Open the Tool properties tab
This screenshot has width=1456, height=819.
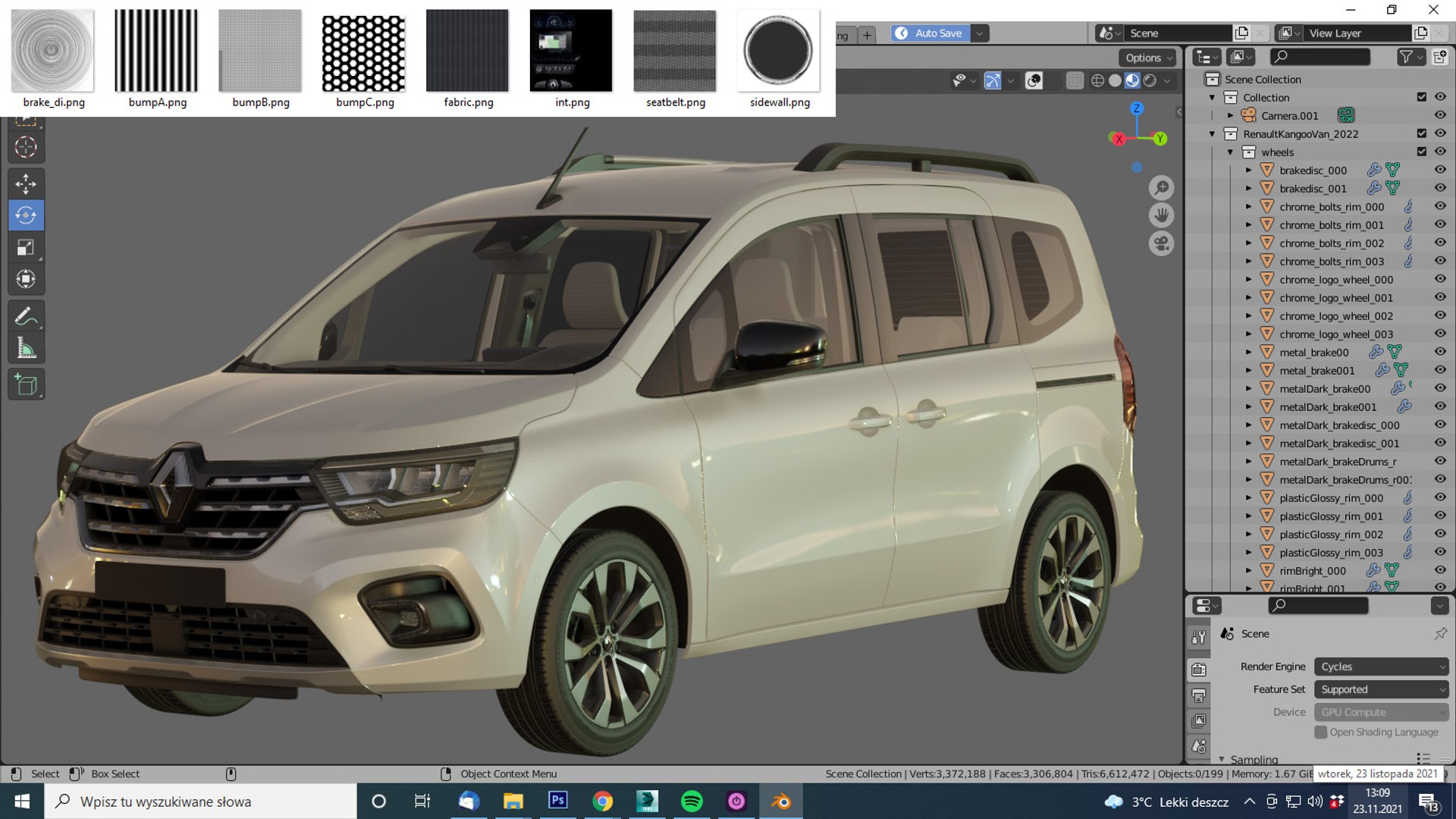point(1199,638)
